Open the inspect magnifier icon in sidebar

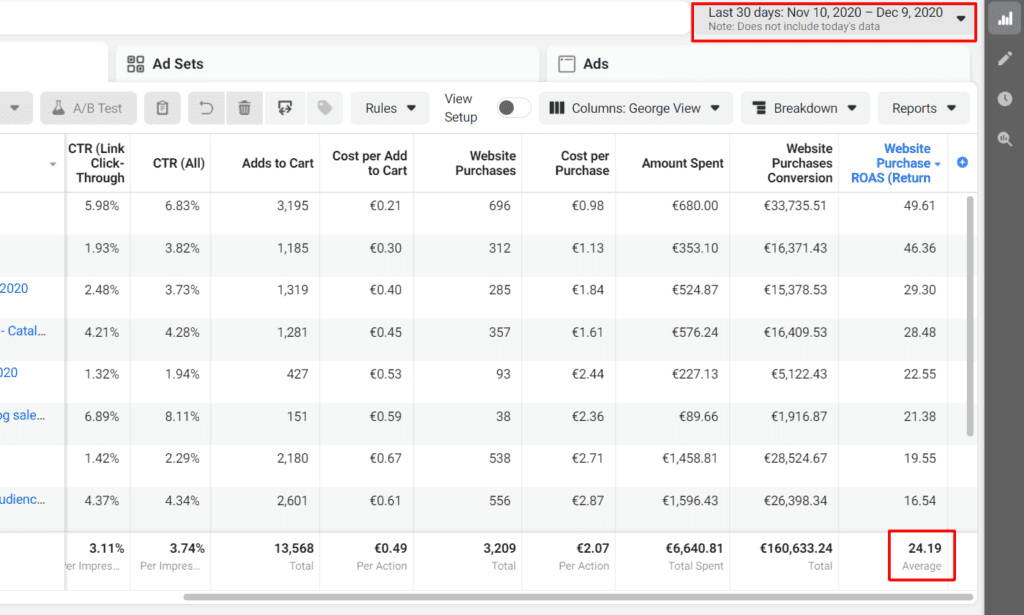pyautogui.click(x=1005, y=138)
